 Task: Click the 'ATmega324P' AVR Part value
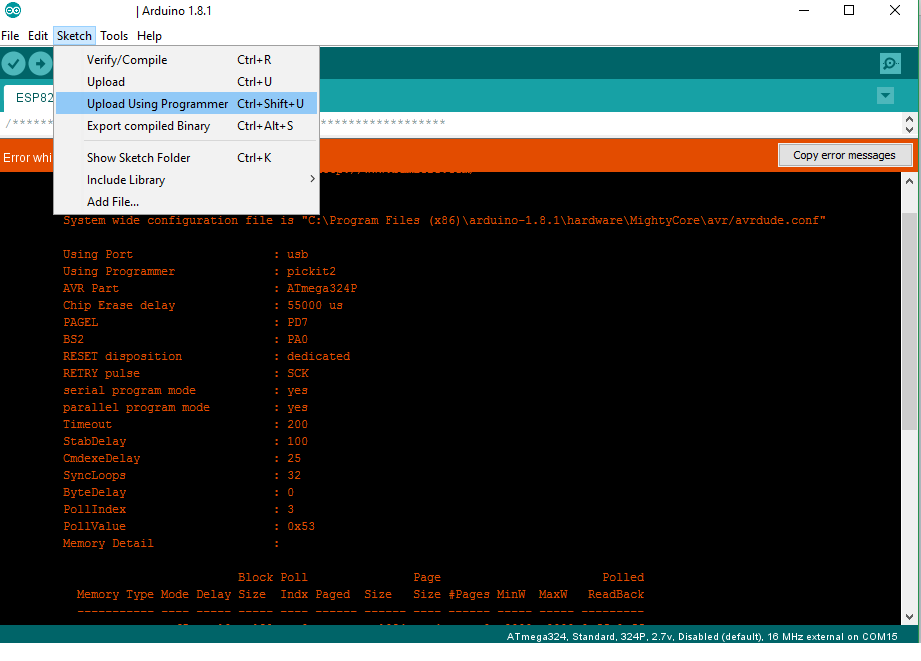(x=321, y=288)
